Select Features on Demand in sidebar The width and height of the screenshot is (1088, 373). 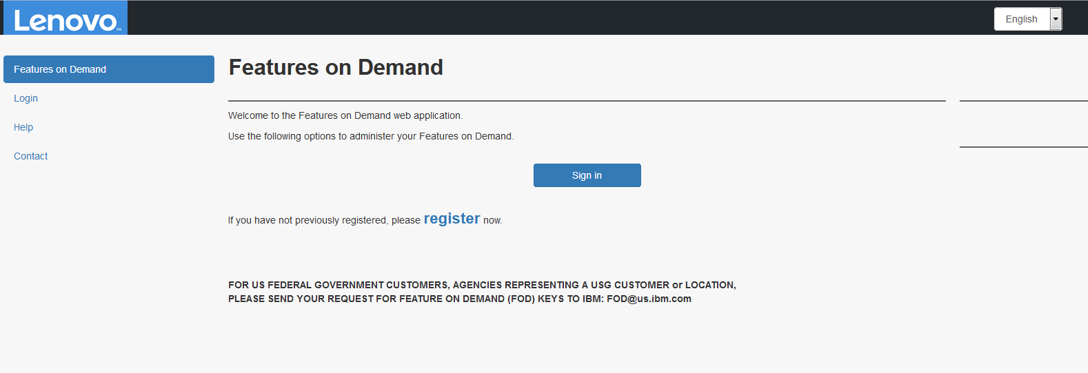pyautogui.click(x=109, y=69)
